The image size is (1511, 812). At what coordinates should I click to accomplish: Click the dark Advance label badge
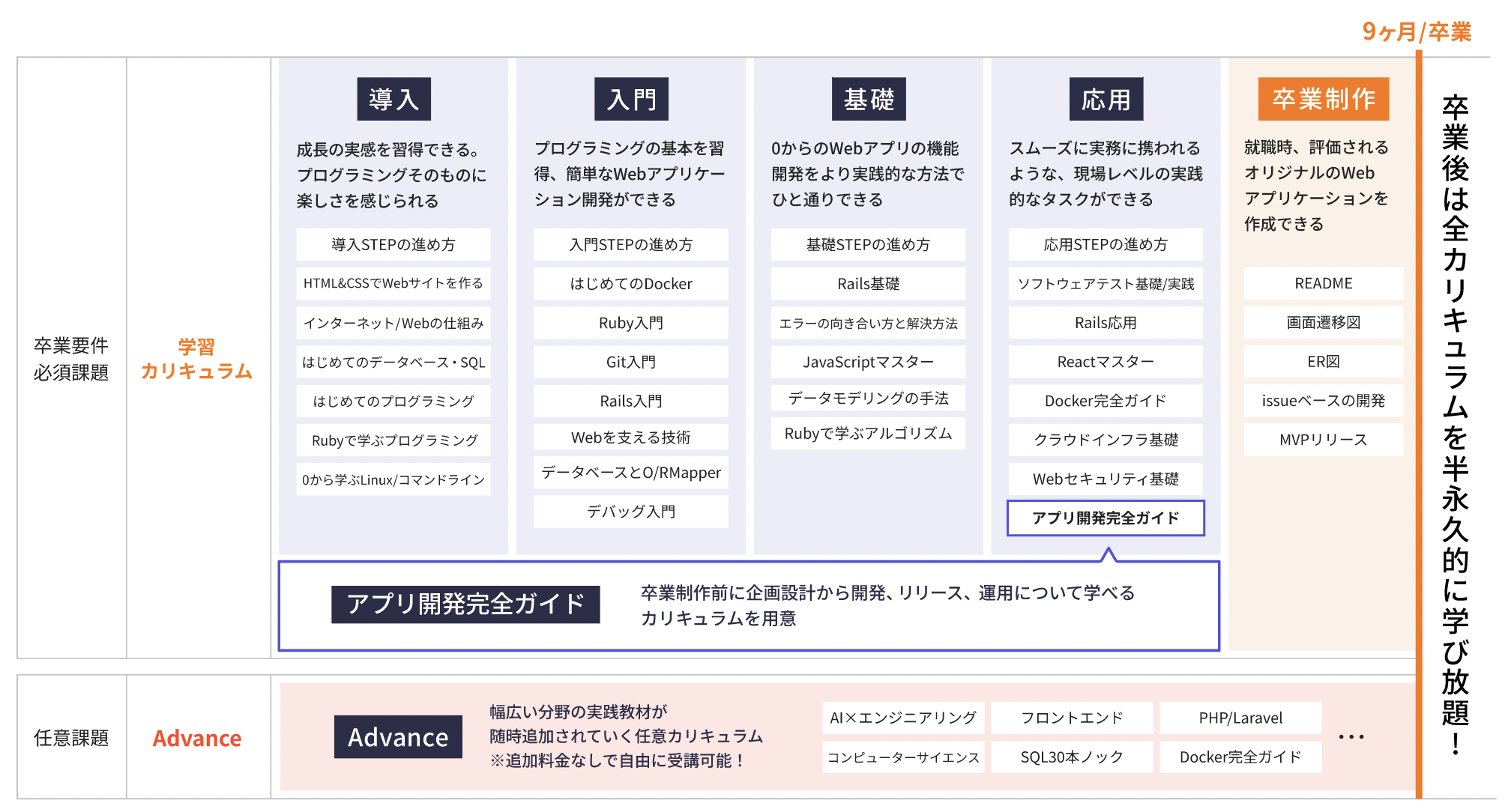tap(398, 737)
